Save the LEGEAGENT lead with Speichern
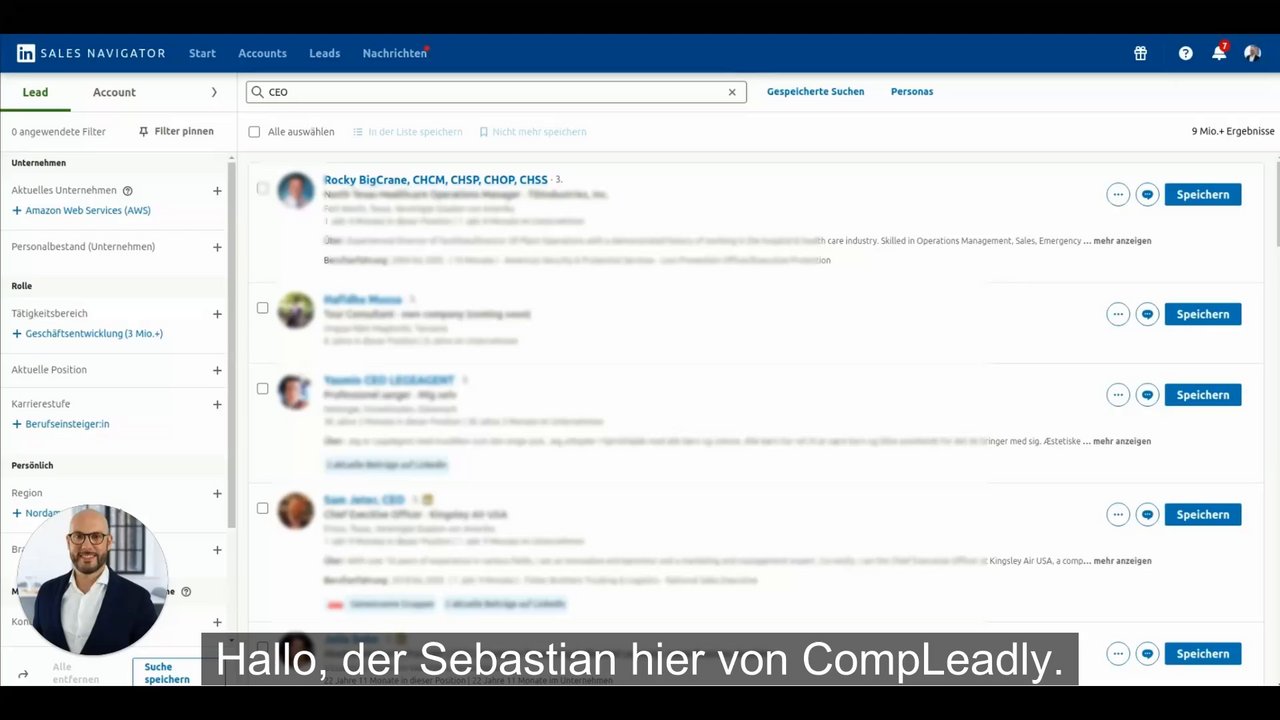Screen dimensions: 1280x720 [1203, 395]
